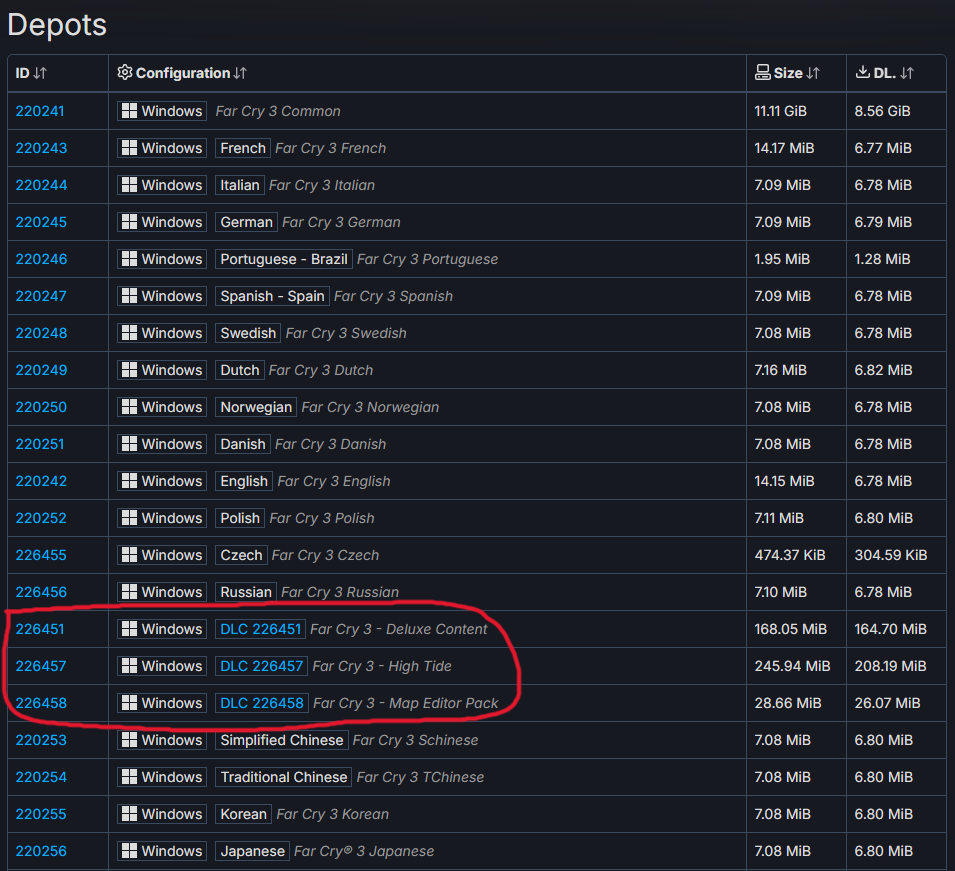Screen dimensions: 955x871
Task: Click the Windows tag in the Korean row
Action: coord(162,814)
